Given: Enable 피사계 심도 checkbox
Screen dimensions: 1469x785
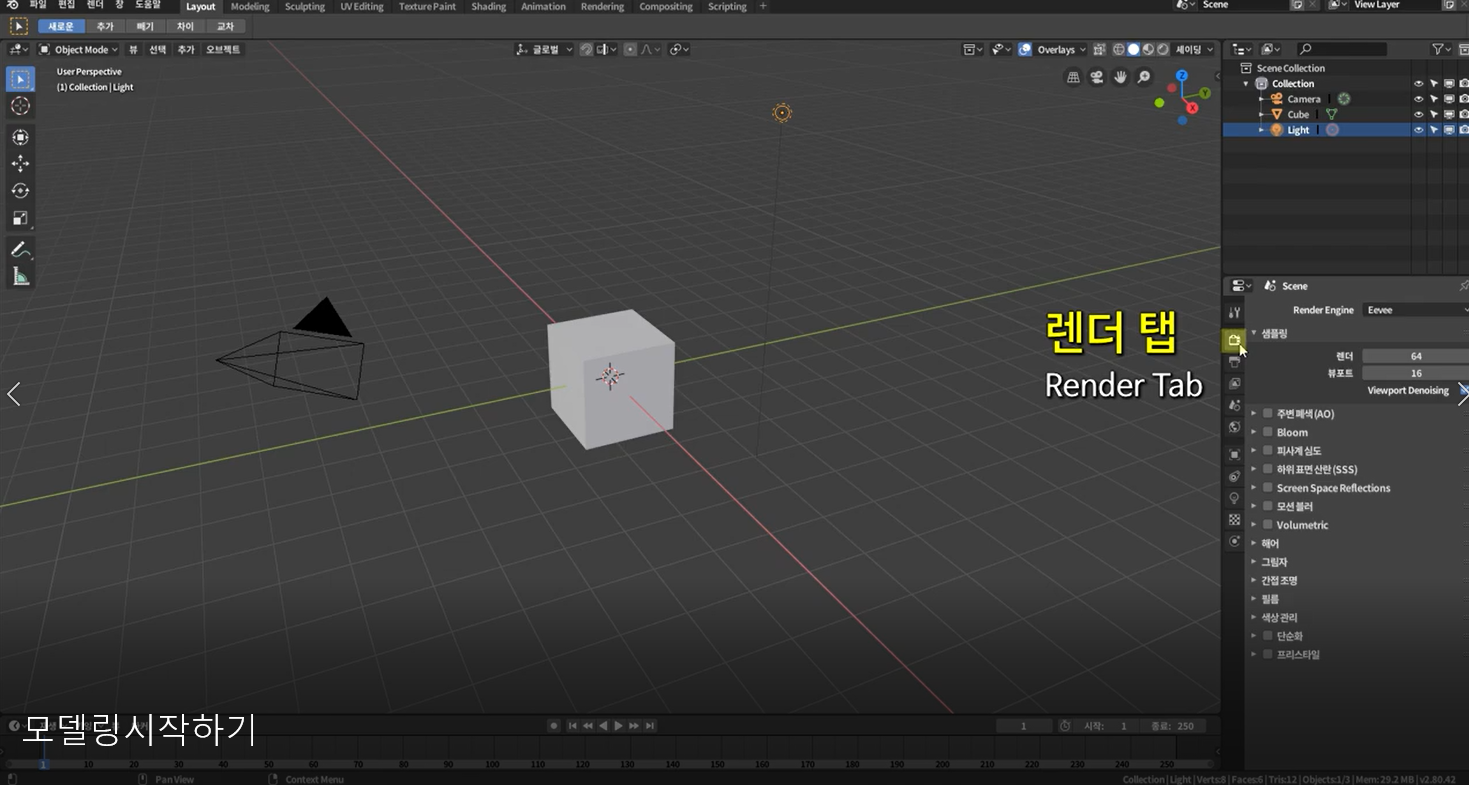Looking at the screenshot, I should coord(1267,451).
